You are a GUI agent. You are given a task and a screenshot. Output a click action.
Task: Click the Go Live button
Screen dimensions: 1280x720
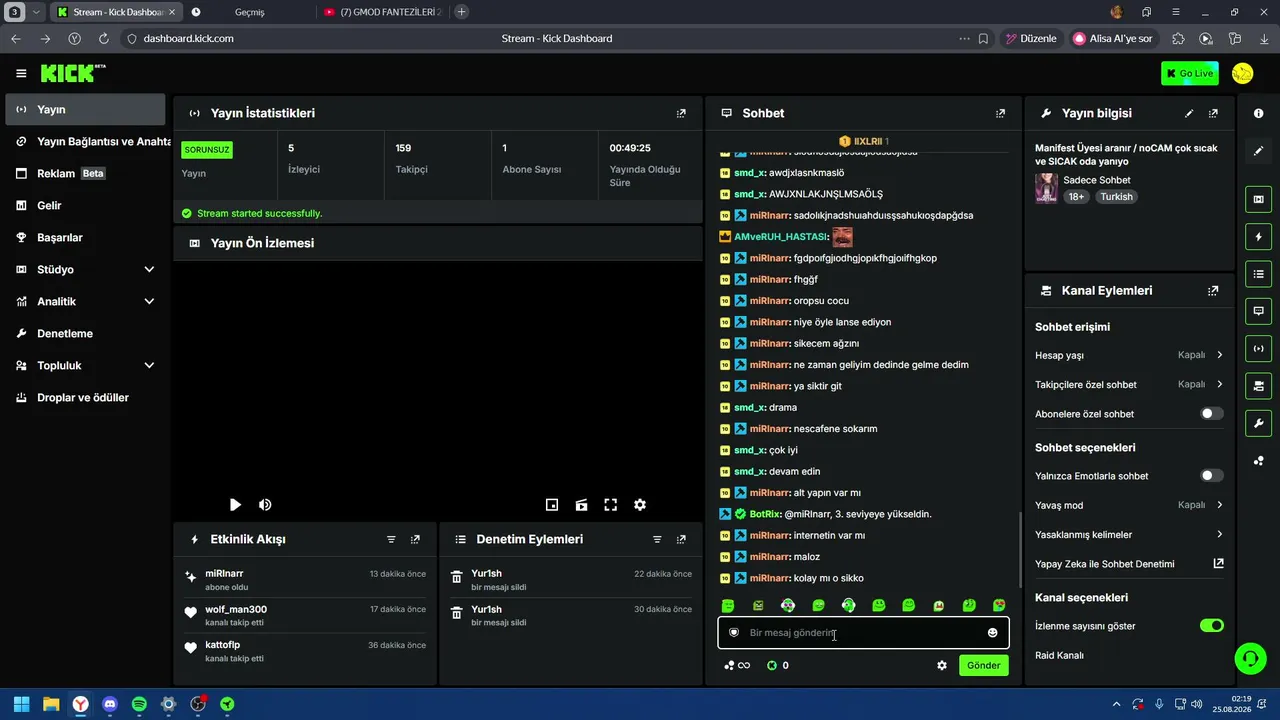point(1190,73)
